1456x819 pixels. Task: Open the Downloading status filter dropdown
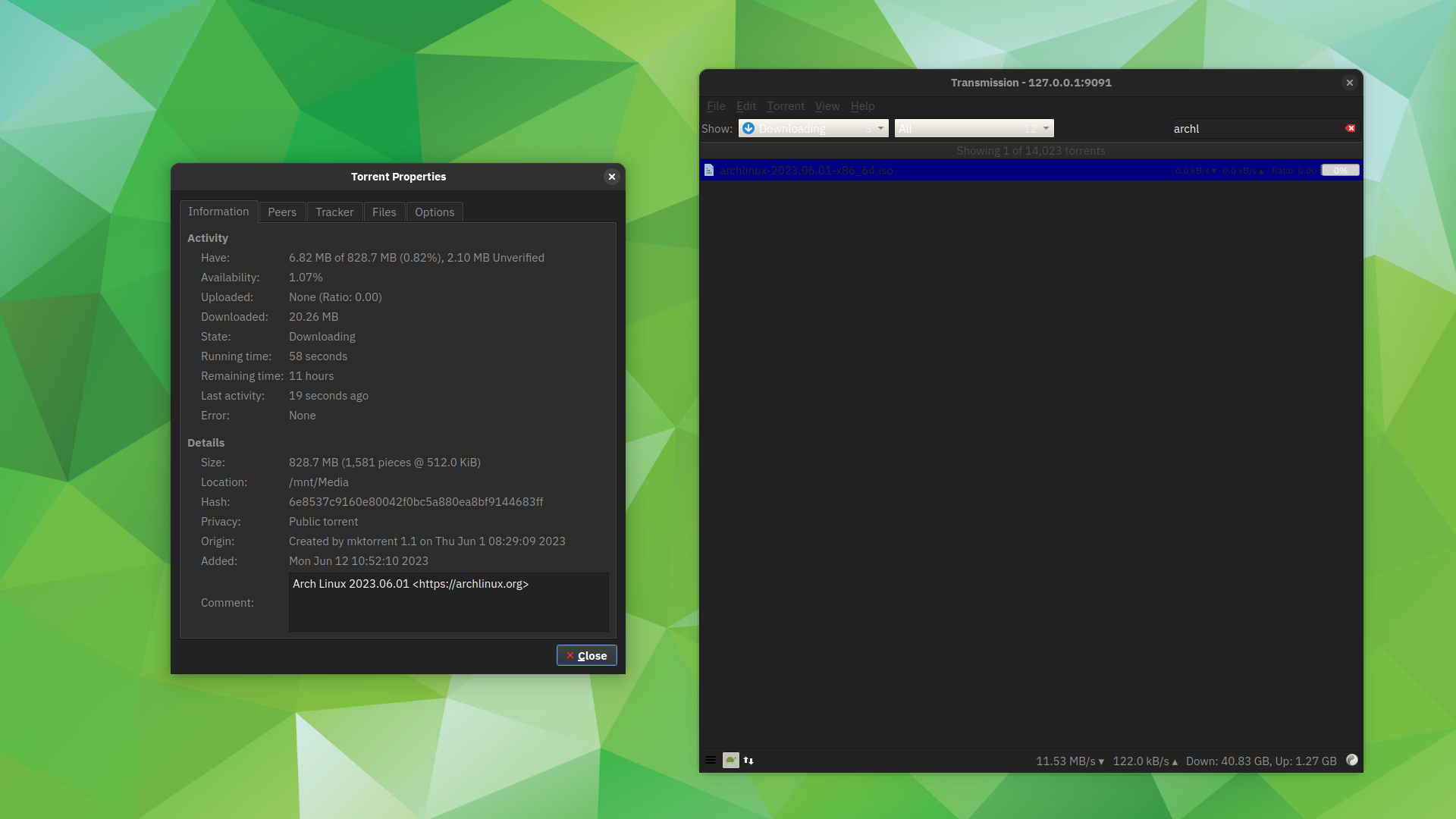[x=880, y=128]
